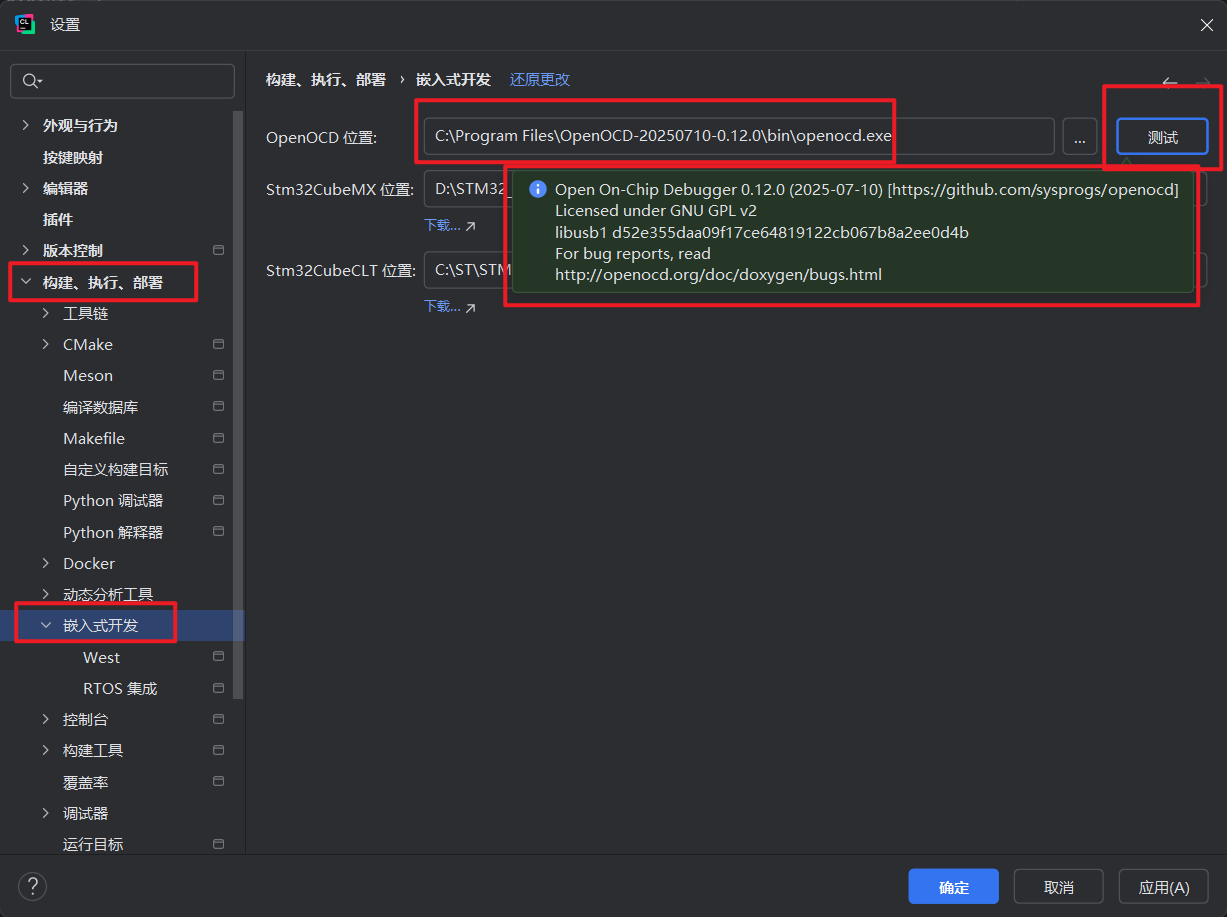The width and height of the screenshot is (1227, 917).
Task: Click the 取消 button
Action: (x=1058, y=887)
